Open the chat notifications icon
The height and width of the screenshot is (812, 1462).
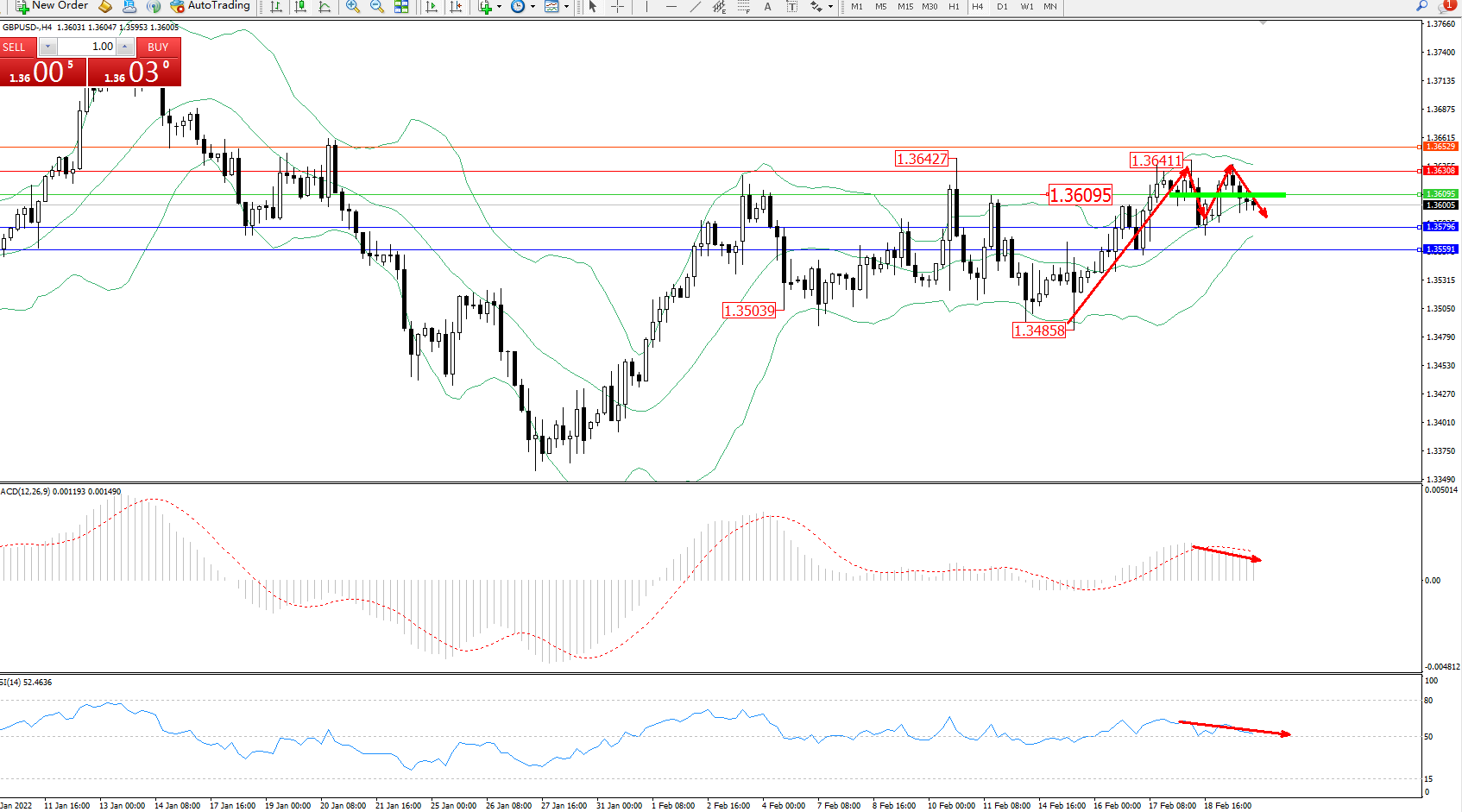coord(1447,6)
